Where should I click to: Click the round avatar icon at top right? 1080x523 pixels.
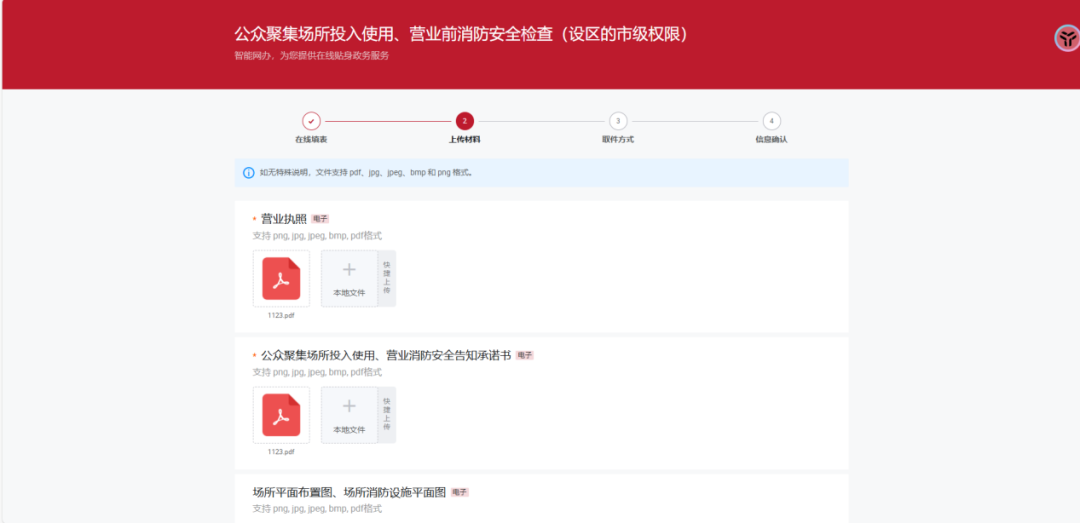[x=1067, y=39]
